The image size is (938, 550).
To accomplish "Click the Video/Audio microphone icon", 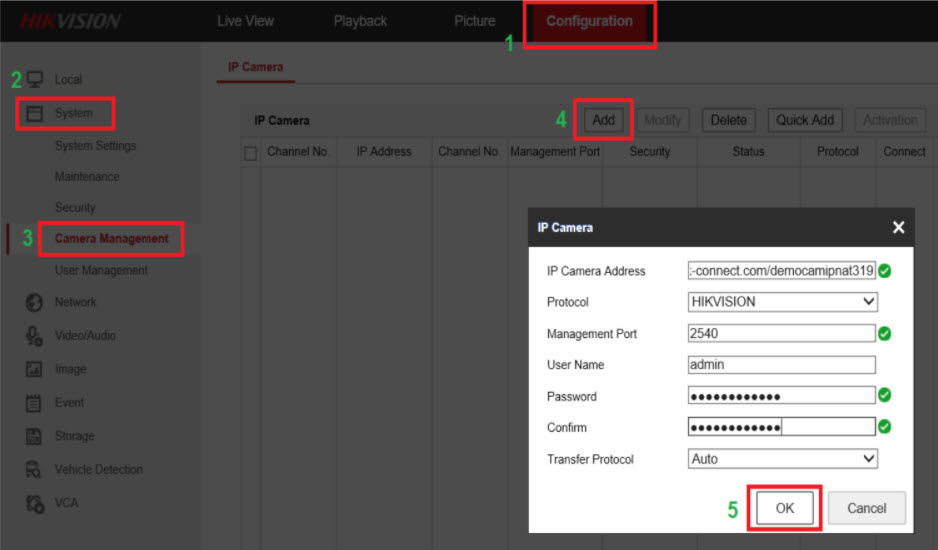I will (34, 336).
